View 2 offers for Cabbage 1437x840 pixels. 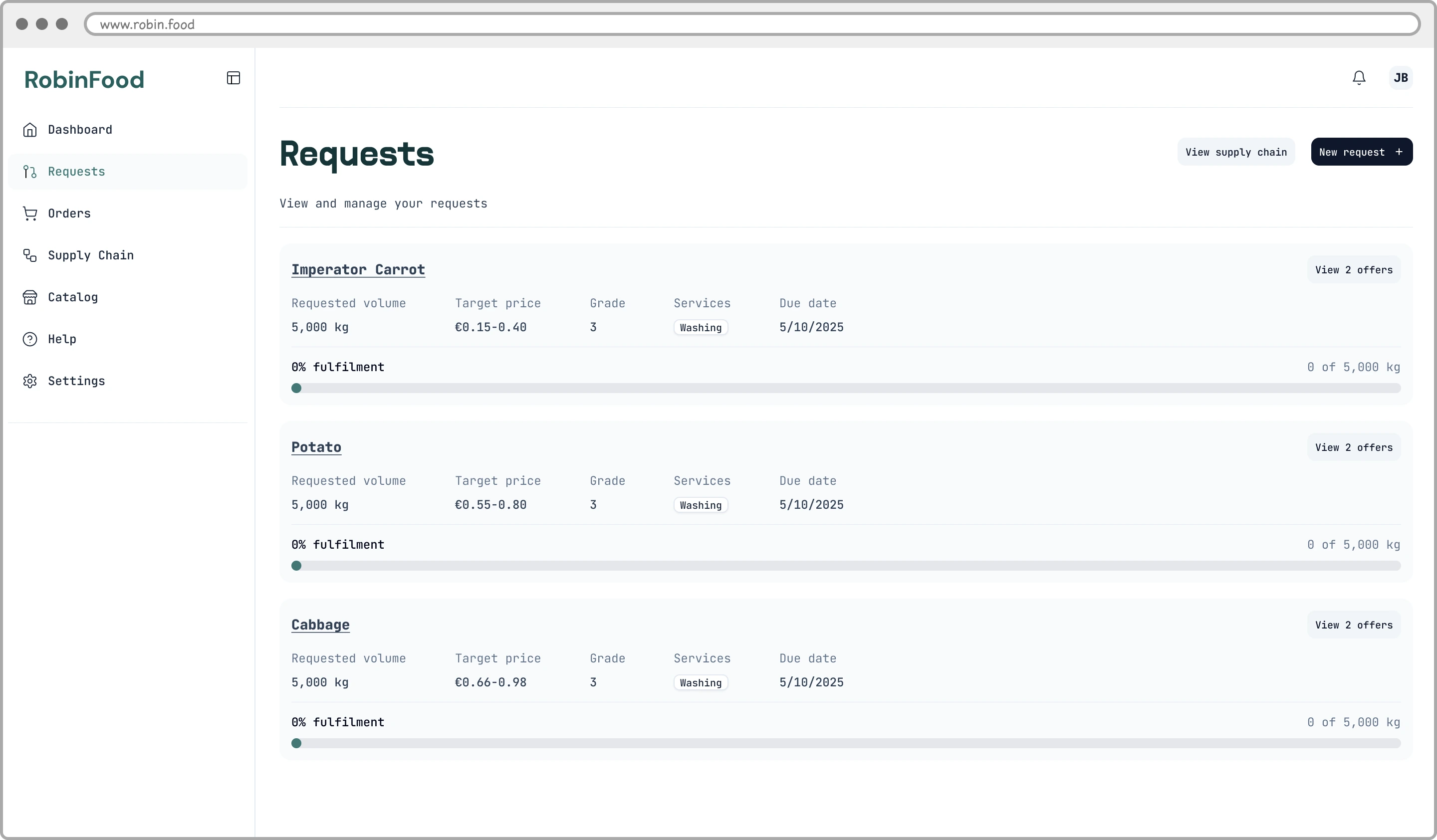tap(1353, 625)
